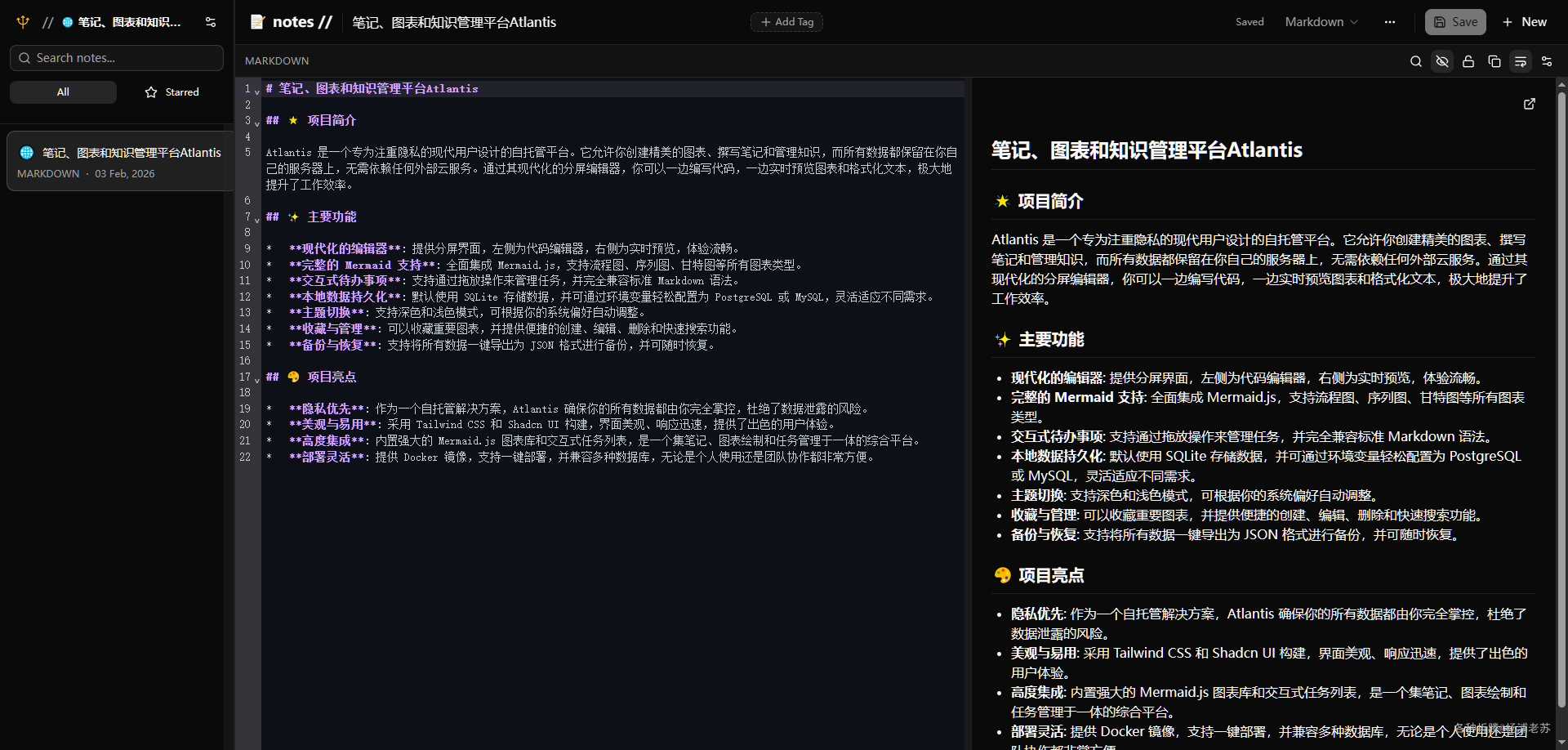Click the truncated note title in sidebar header
The height and width of the screenshot is (750, 1568).
click(129, 22)
